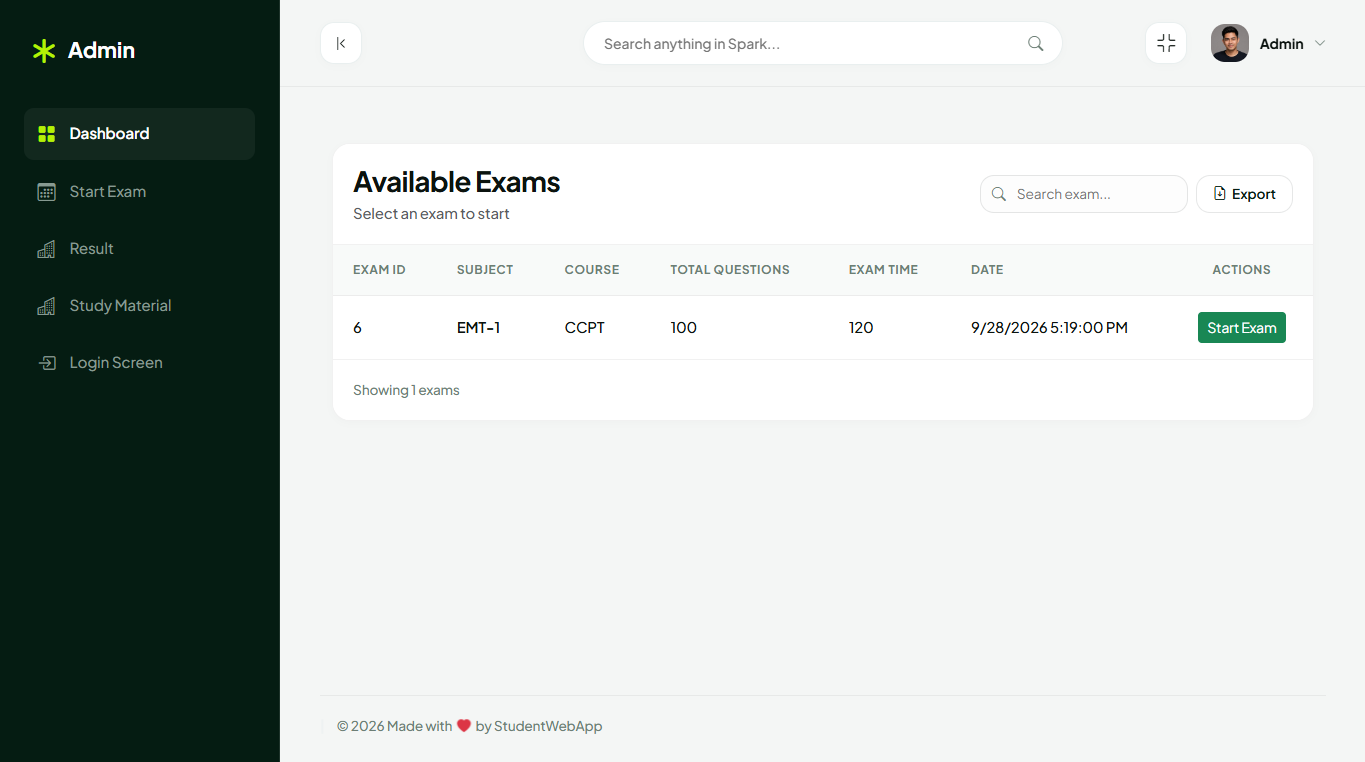This screenshot has width=1365, height=762.
Task: Click the Start Exam calendar icon
Action: tap(46, 192)
